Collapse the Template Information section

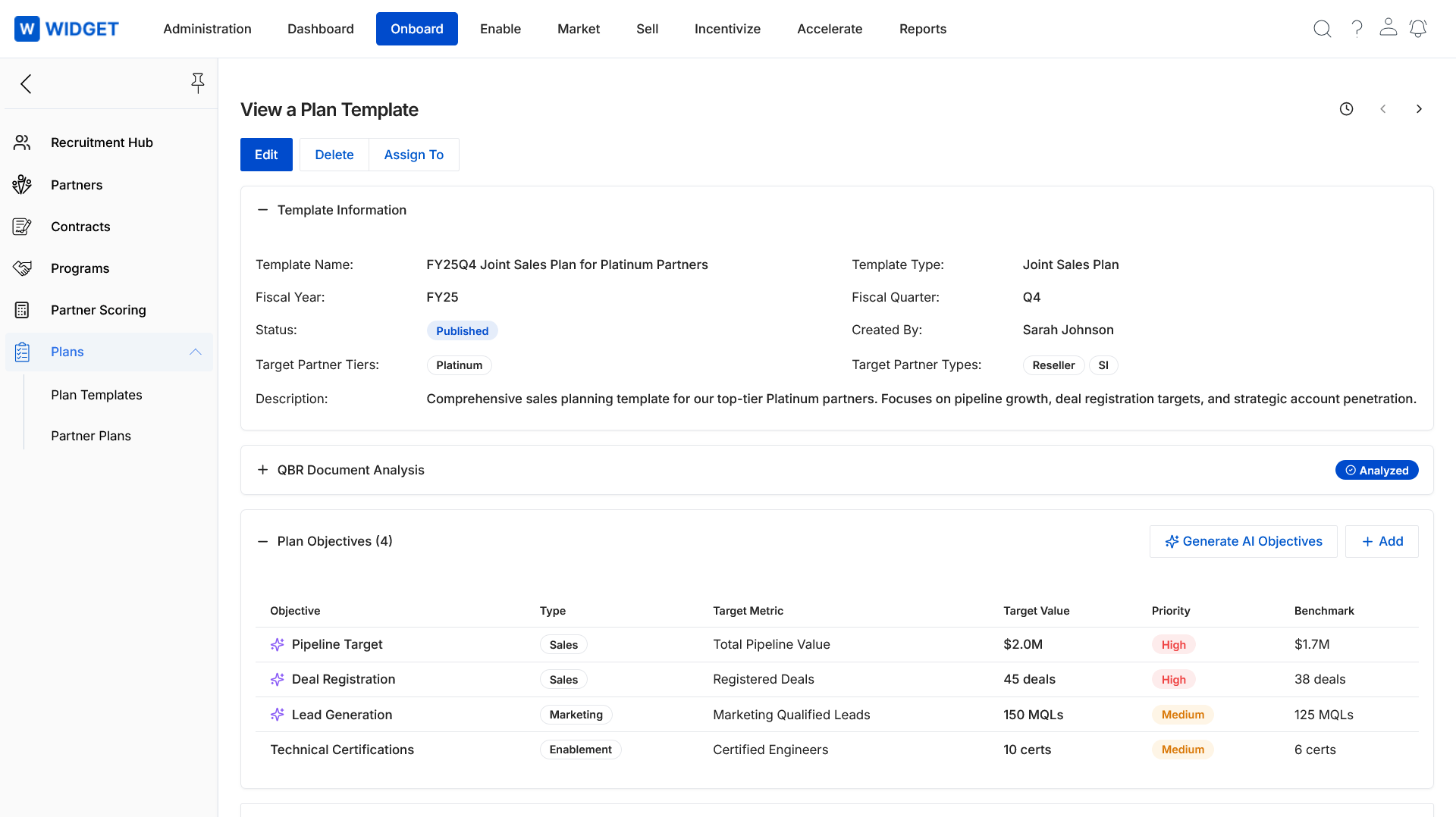(262, 210)
